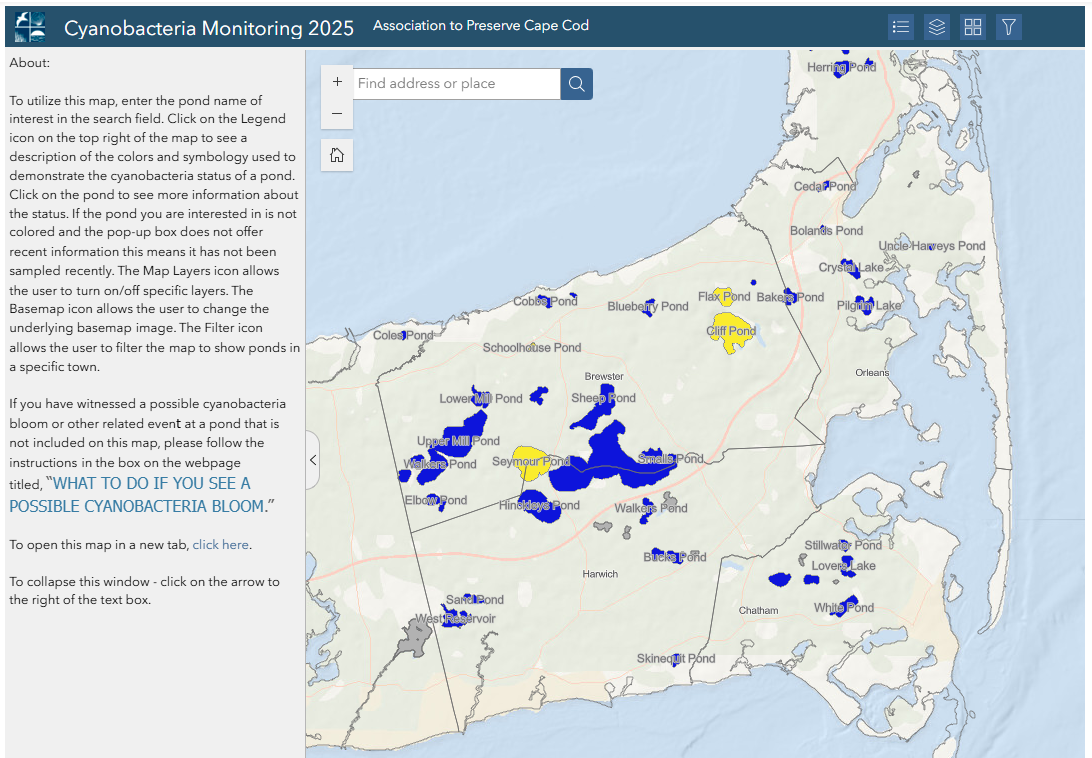Follow the 'click here' link
The width and height of the screenshot is (1092, 758).
point(220,545)
